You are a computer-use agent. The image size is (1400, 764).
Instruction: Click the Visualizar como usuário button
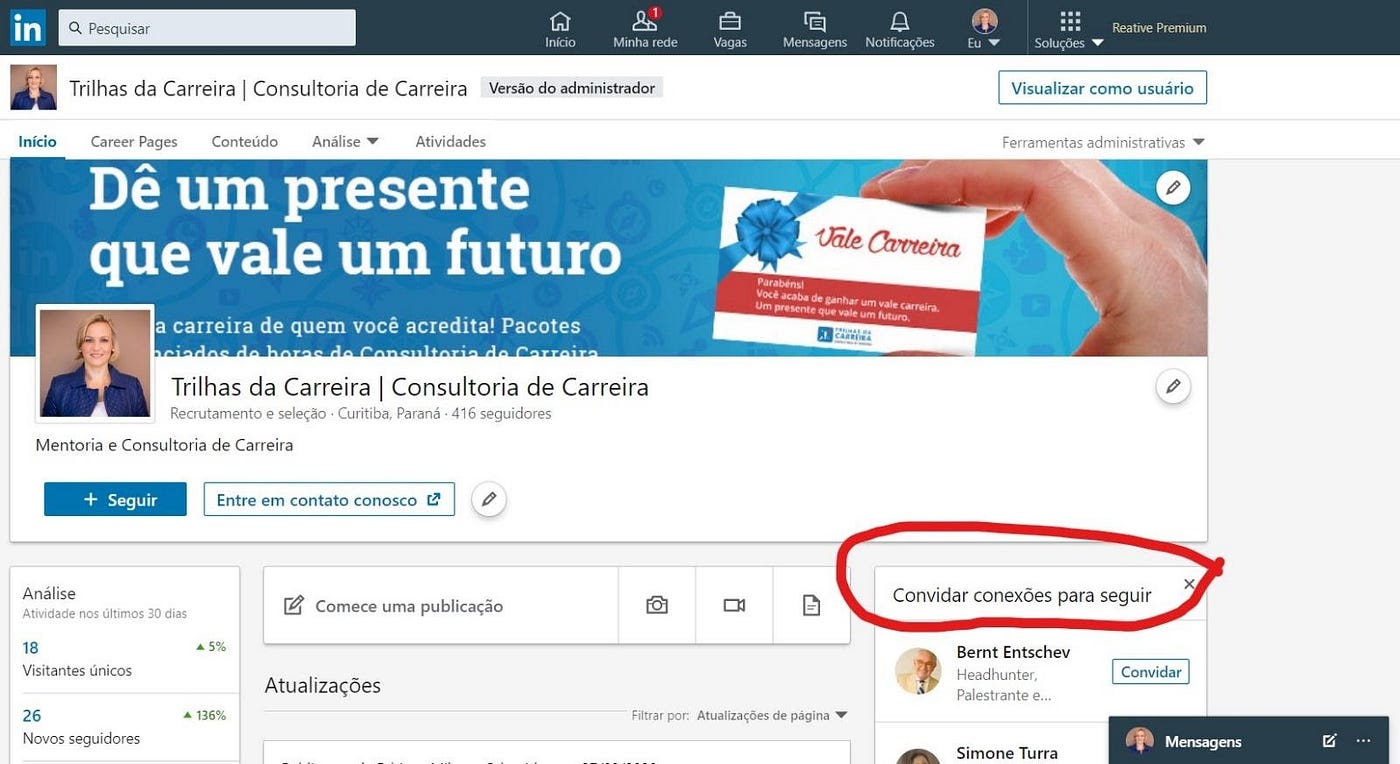tap(1102, 88)
